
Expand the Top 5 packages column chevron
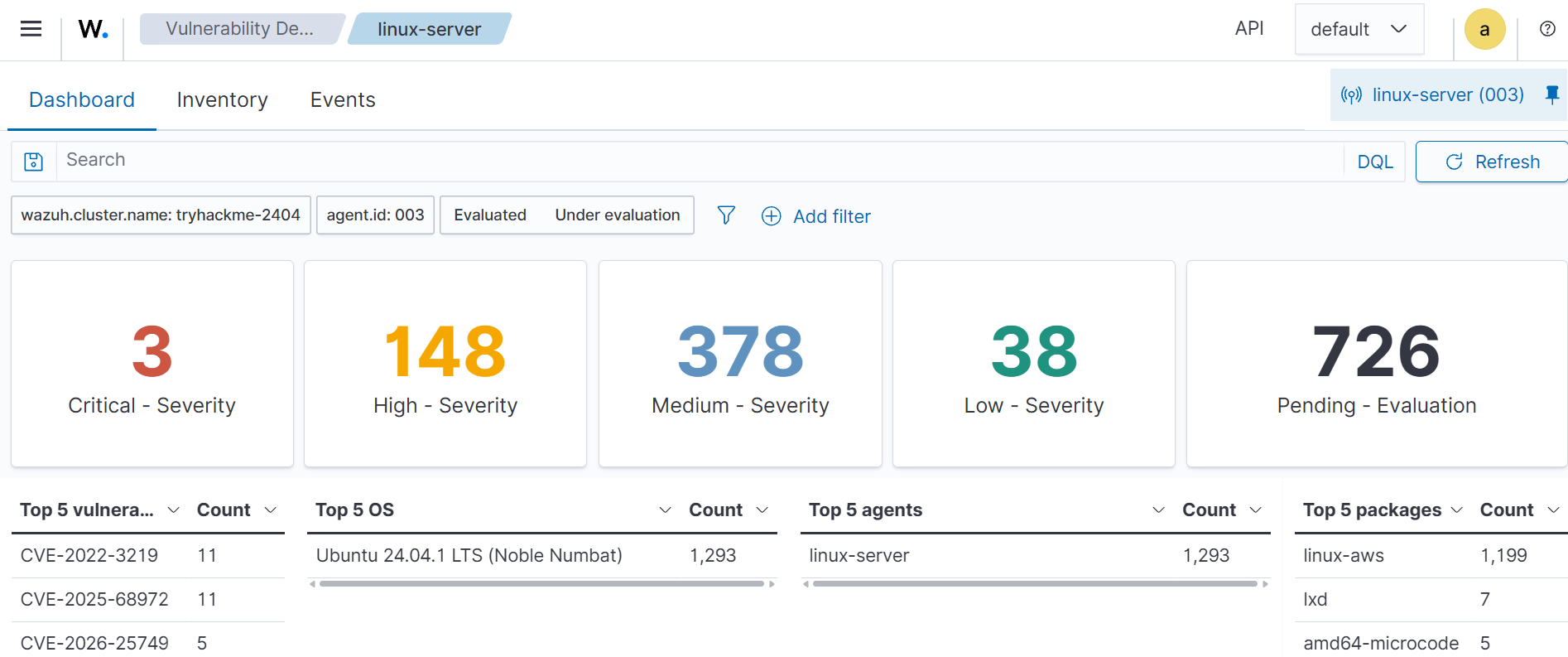click(x=1456, y=510)
